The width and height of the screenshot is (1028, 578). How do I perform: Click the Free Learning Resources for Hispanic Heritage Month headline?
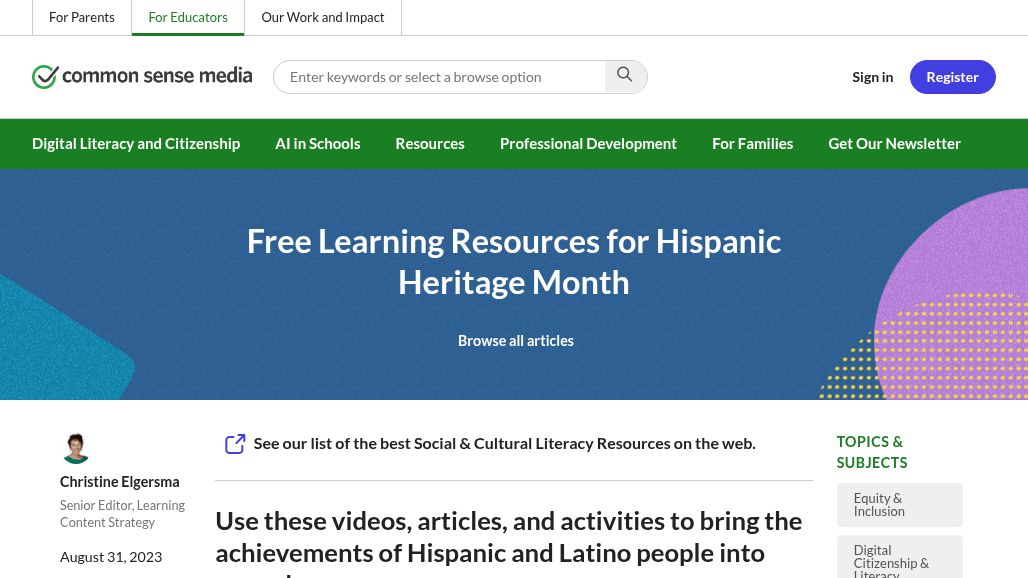[514, 262]
